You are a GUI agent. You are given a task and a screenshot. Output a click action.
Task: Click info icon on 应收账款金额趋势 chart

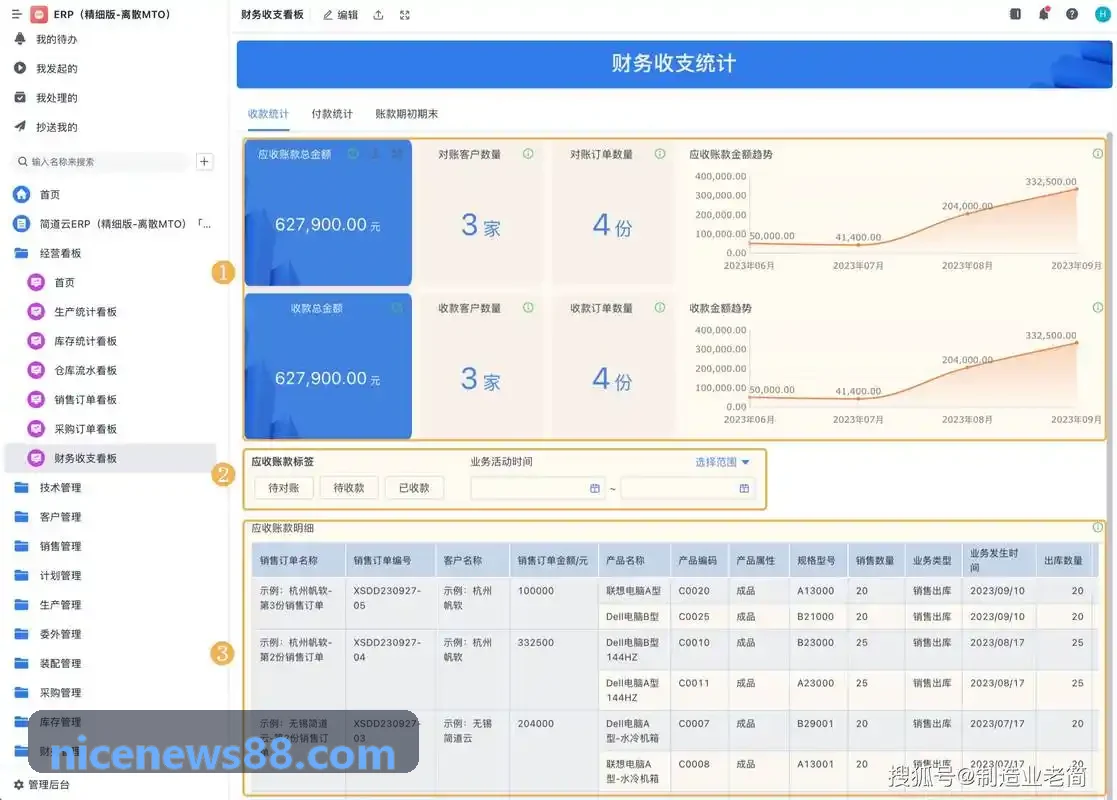1098,154
